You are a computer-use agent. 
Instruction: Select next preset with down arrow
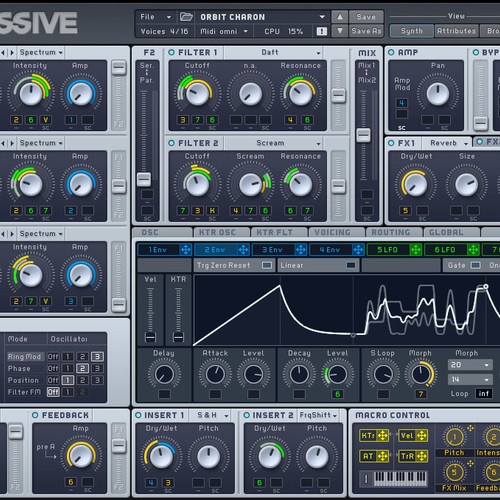(340, 31)
